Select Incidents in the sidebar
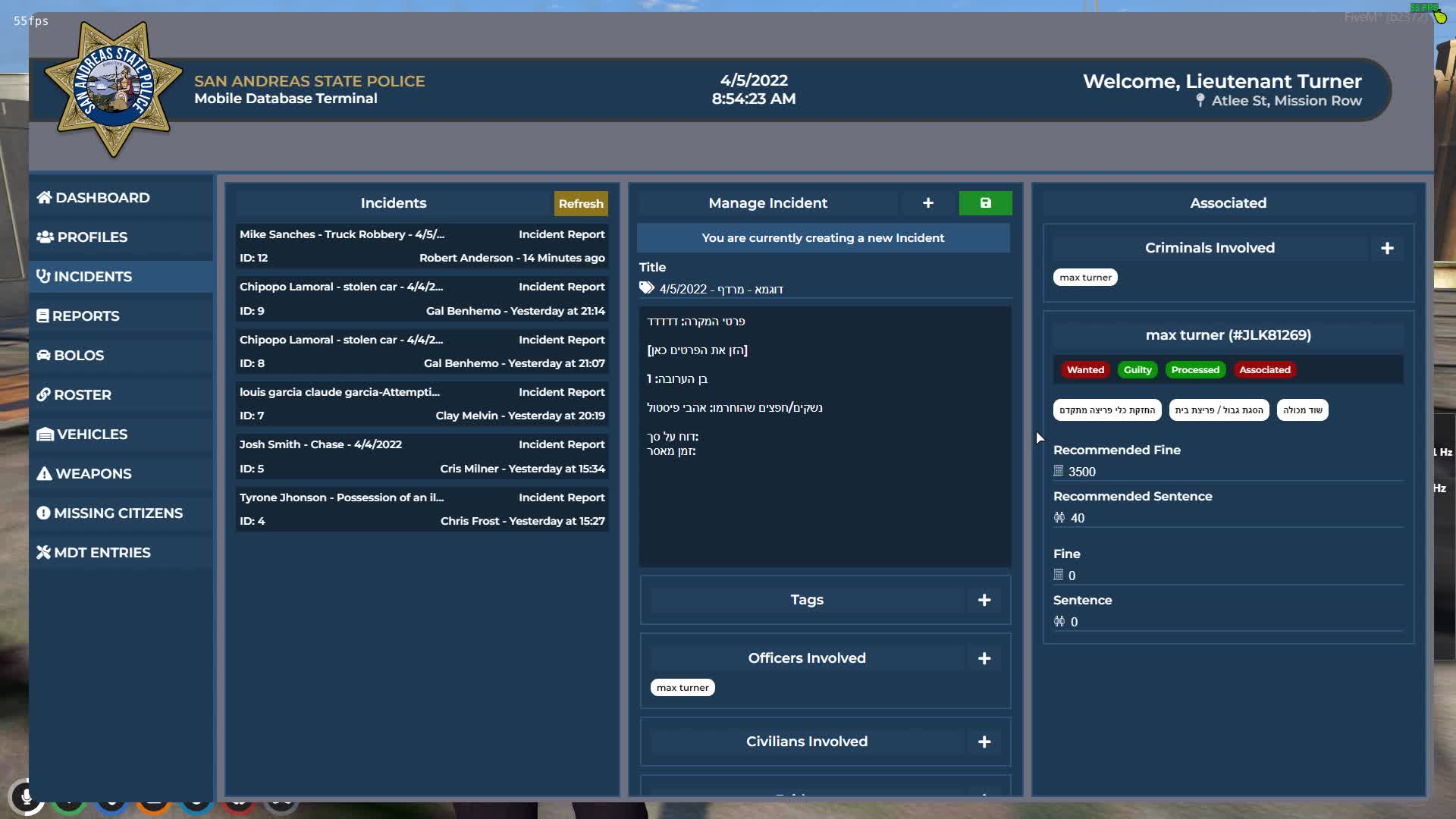Screen dimensions: 1456x819 pyautogui.click(x=121, y=276)
